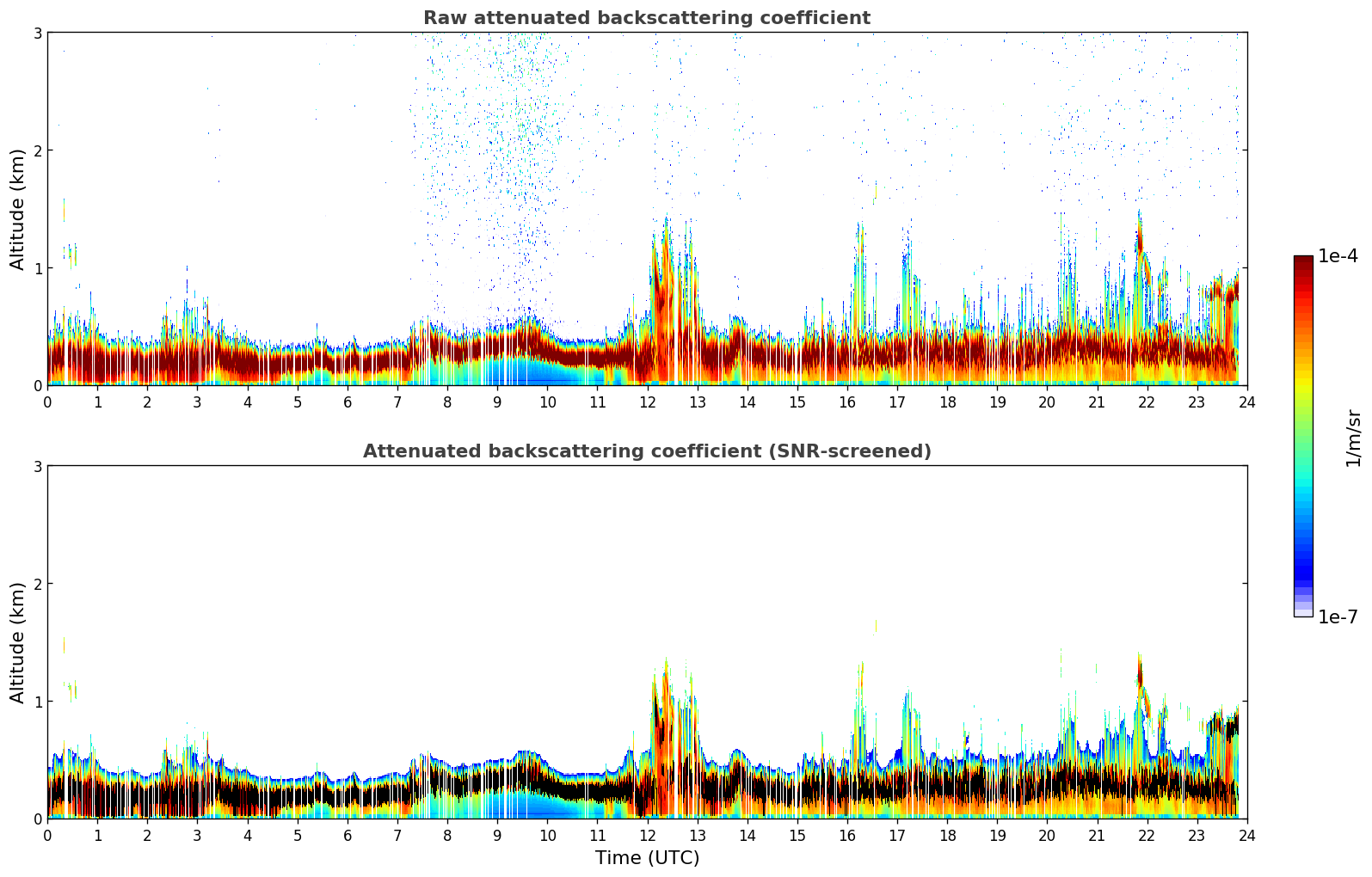Click hour 6 tick on bottom time axis

(348, 835)
